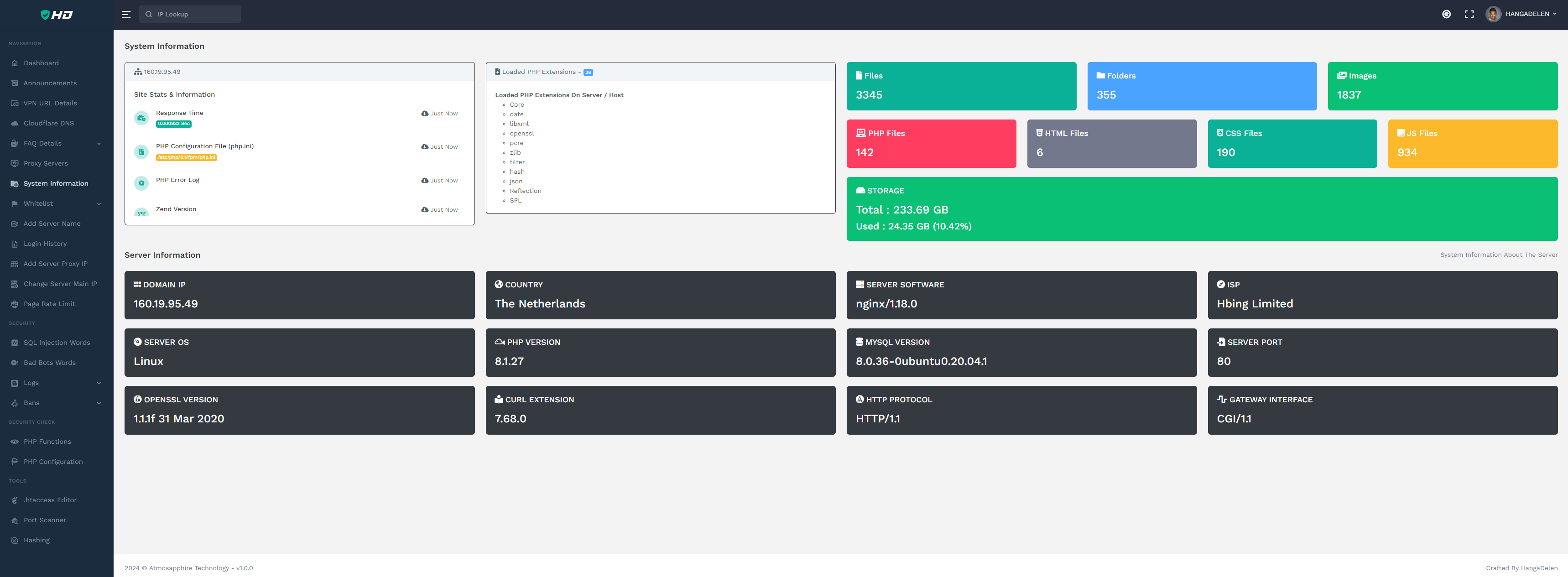This screenshot has height=577, width=1568.
Task: Click the HD shield logo
Action: tap(57, 15)
